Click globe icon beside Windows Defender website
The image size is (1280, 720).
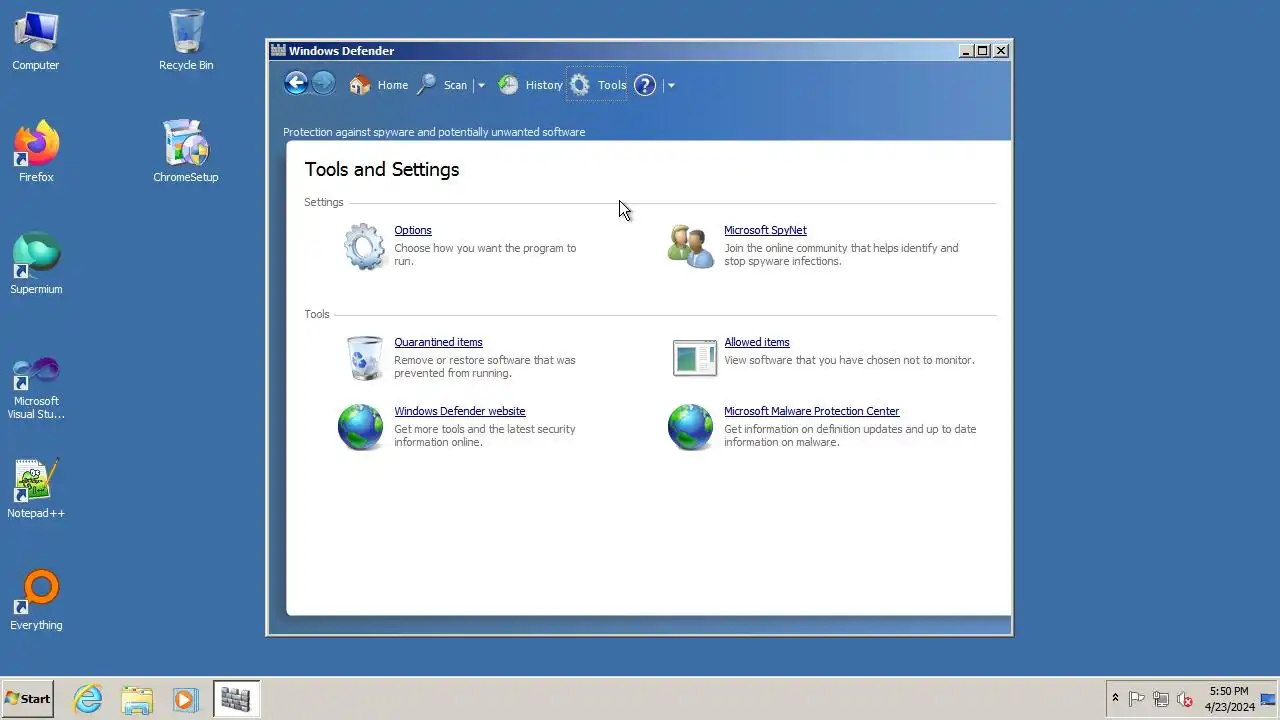(360, 427)
